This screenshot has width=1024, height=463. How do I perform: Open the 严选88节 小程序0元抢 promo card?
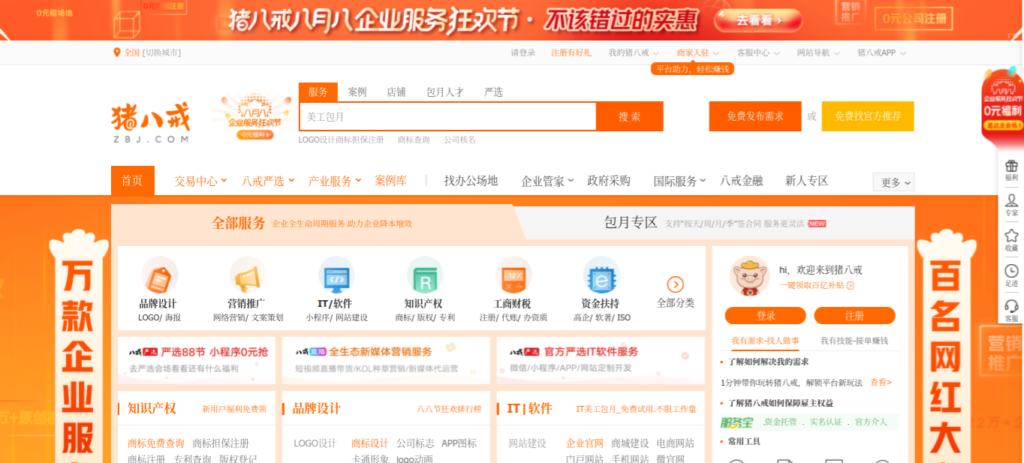197,360
